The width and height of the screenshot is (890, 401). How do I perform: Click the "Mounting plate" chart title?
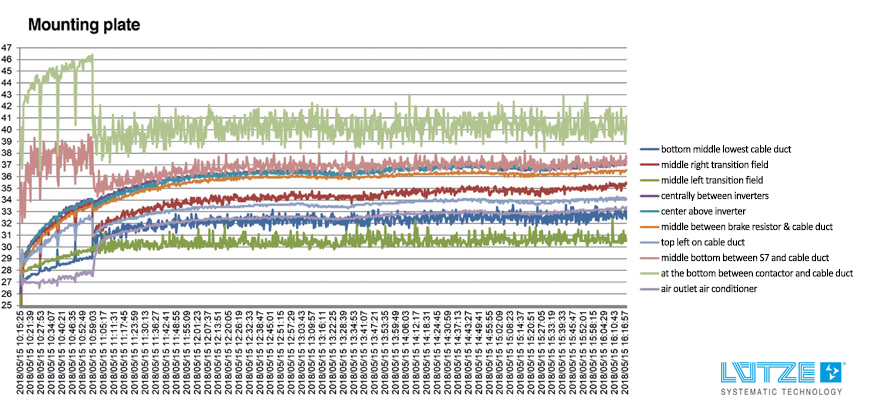[84, 22]
